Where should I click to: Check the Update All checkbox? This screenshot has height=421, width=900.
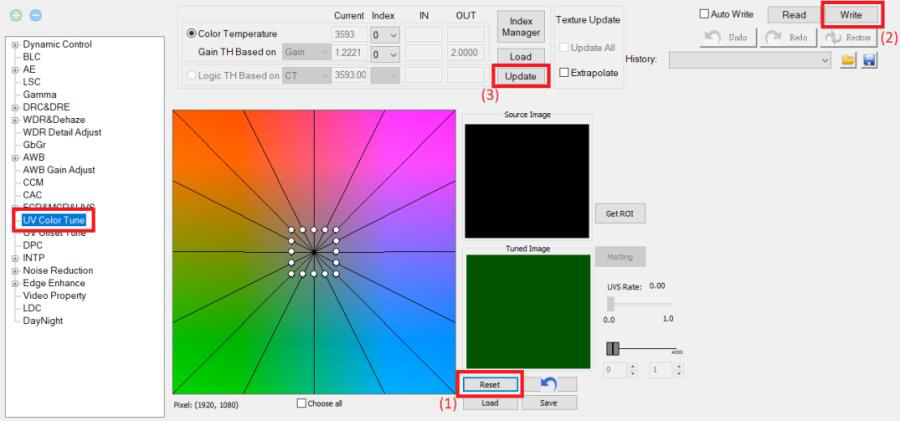[x=564, y=48]
